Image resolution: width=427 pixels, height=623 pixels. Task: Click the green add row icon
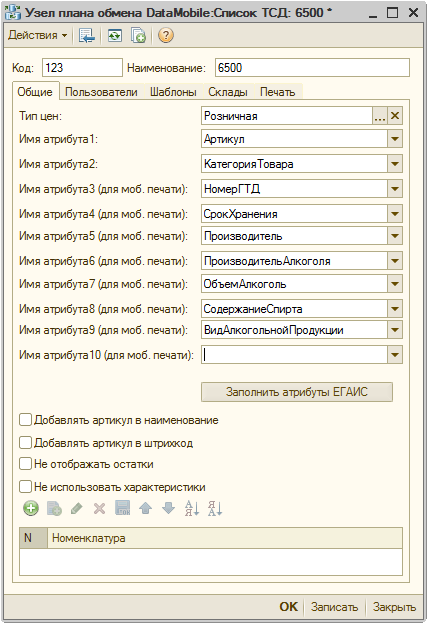click(31, 508)
